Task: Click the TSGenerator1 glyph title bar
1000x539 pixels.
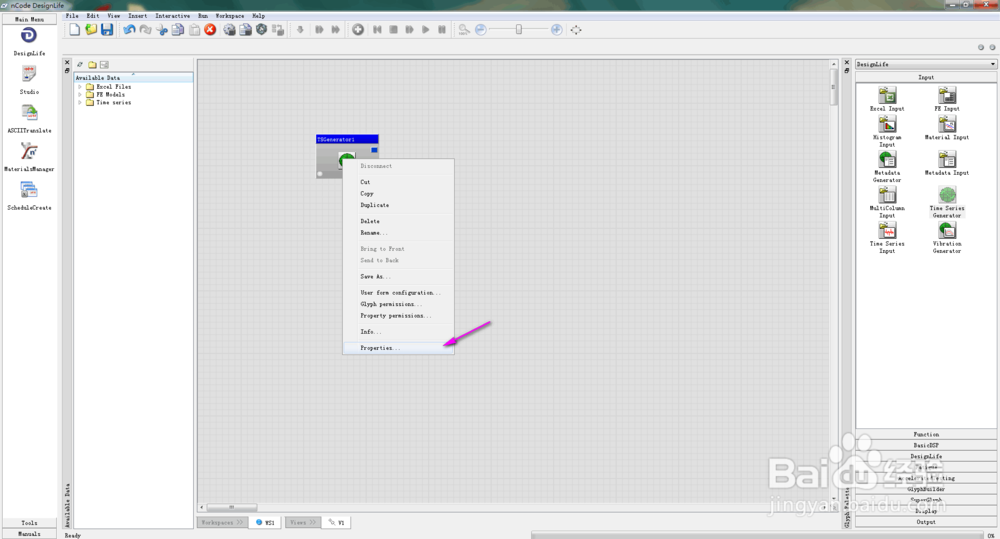Action: [x=347, y=139]
